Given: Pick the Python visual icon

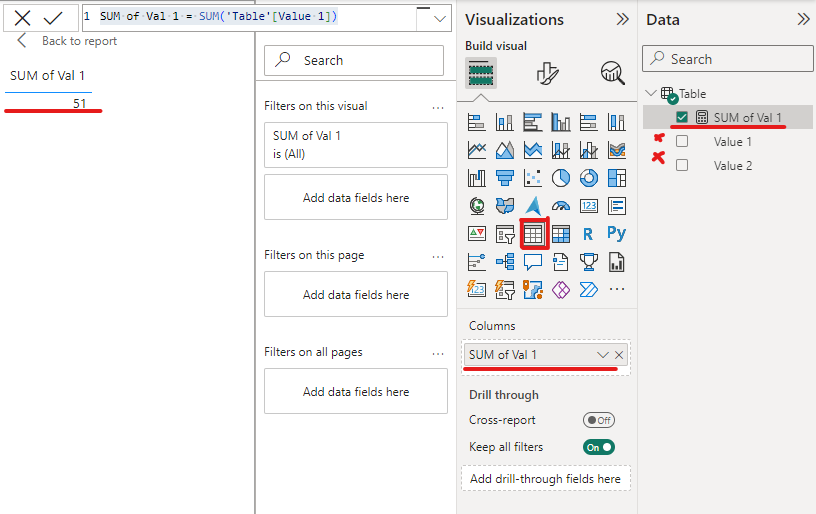Looking at the screenshot, I should pyautogui.click(x=616, y=234).
